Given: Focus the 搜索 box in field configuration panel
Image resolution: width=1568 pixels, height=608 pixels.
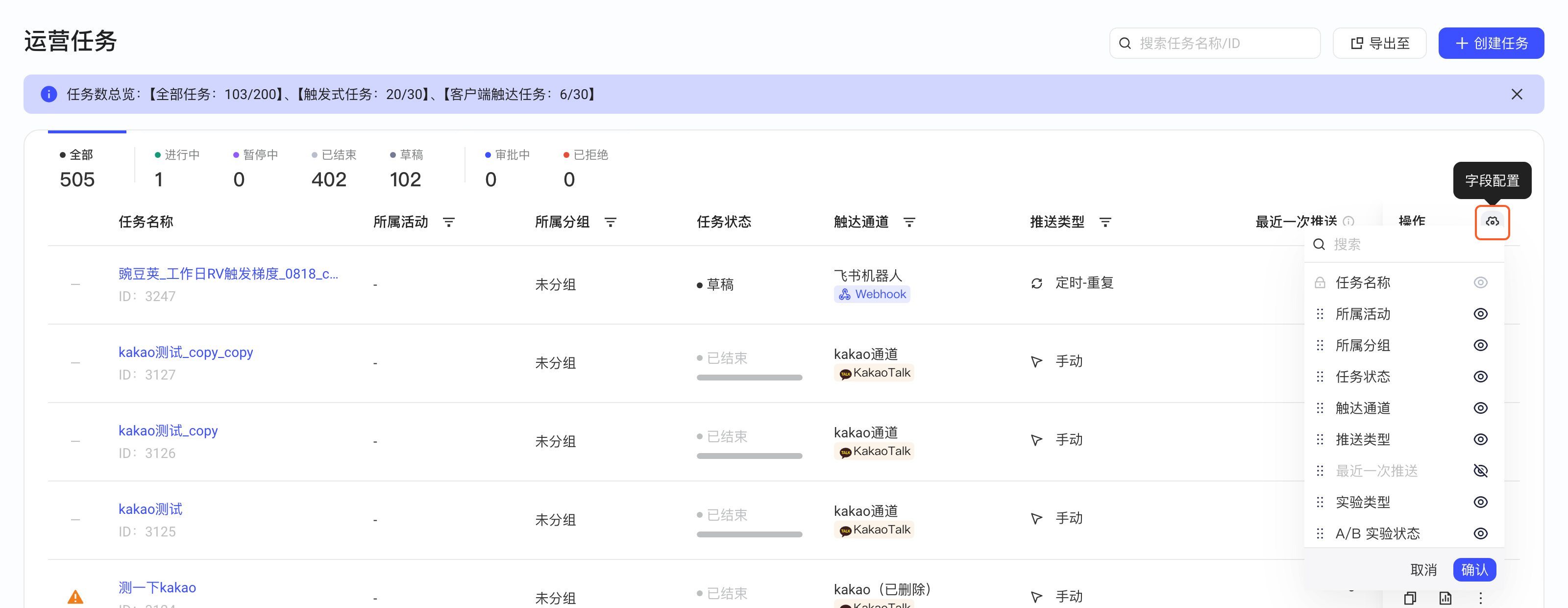Looking at the screenshot, I should click(x=1404, y=245).
